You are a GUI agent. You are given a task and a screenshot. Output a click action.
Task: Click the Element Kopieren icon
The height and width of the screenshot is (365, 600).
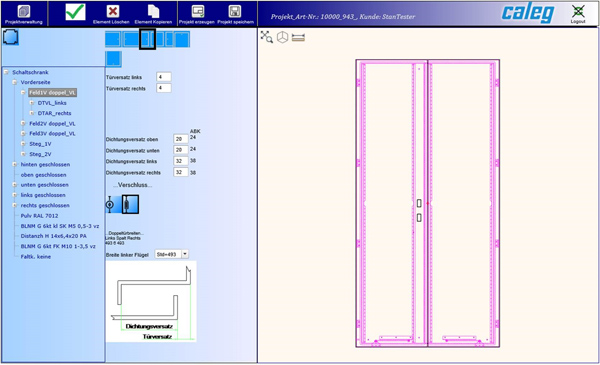point(153,11)
